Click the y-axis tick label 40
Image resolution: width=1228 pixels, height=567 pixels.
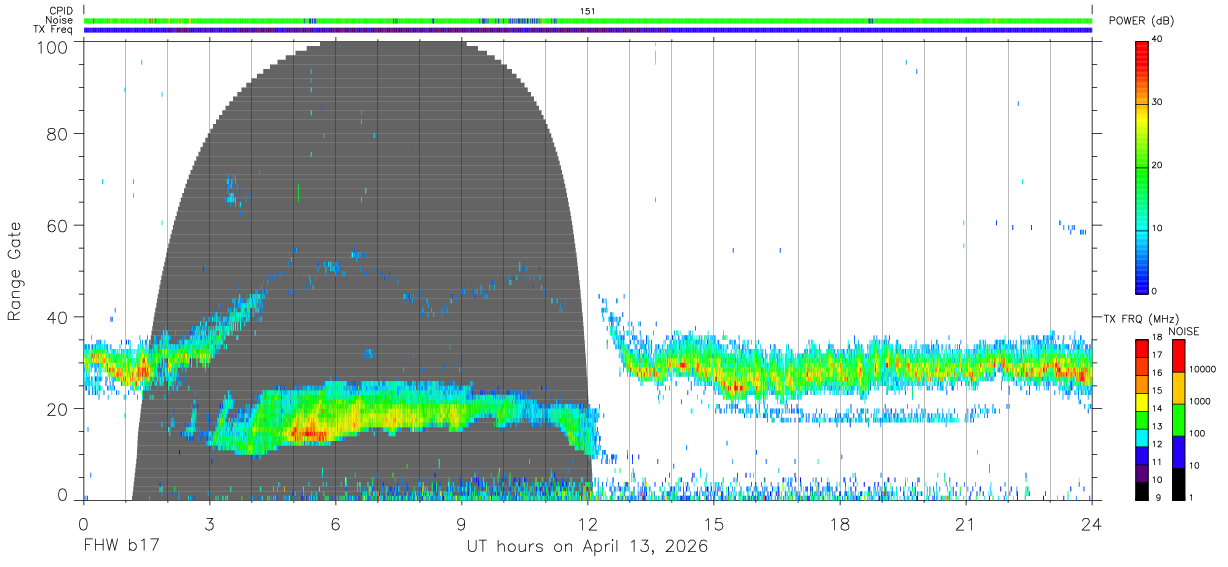(x=56, y=317)
